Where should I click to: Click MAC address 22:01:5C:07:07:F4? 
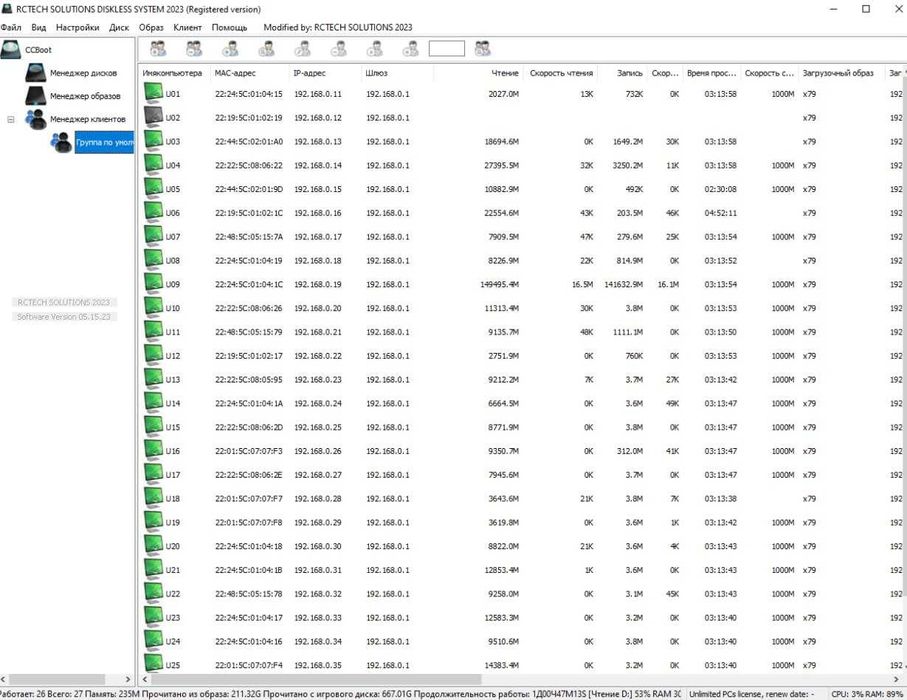[x=249, y=665]
